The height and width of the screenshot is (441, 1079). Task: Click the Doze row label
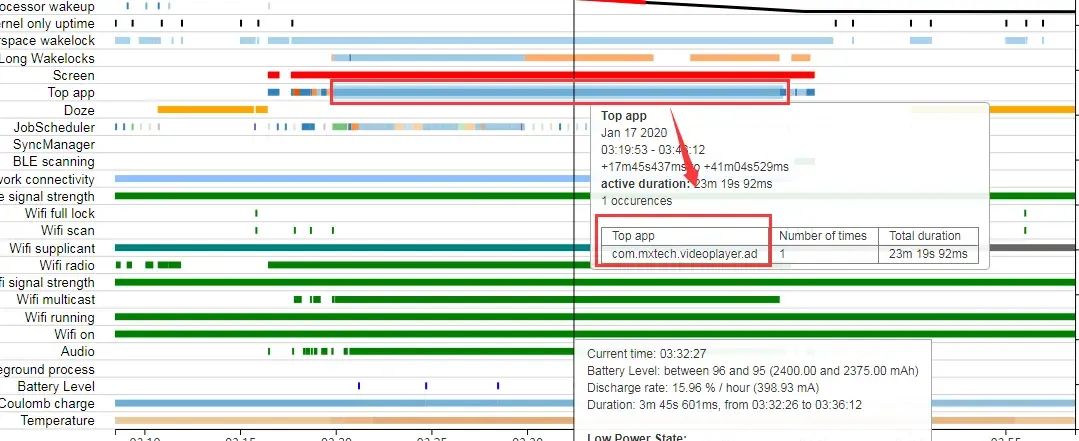click(x=79, y=110)
